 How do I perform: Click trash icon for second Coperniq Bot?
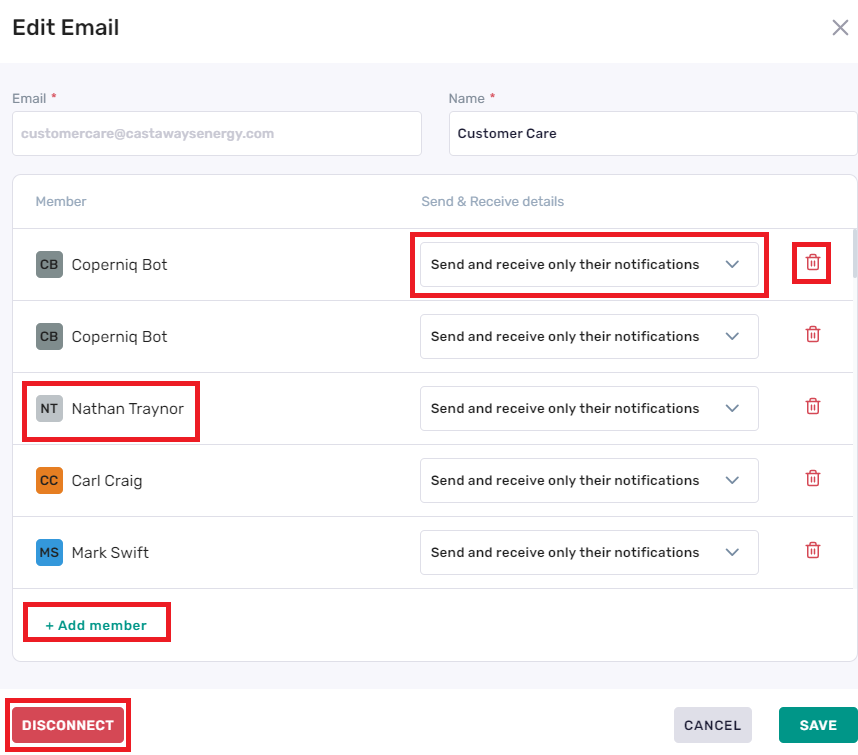tap(813, 334)
